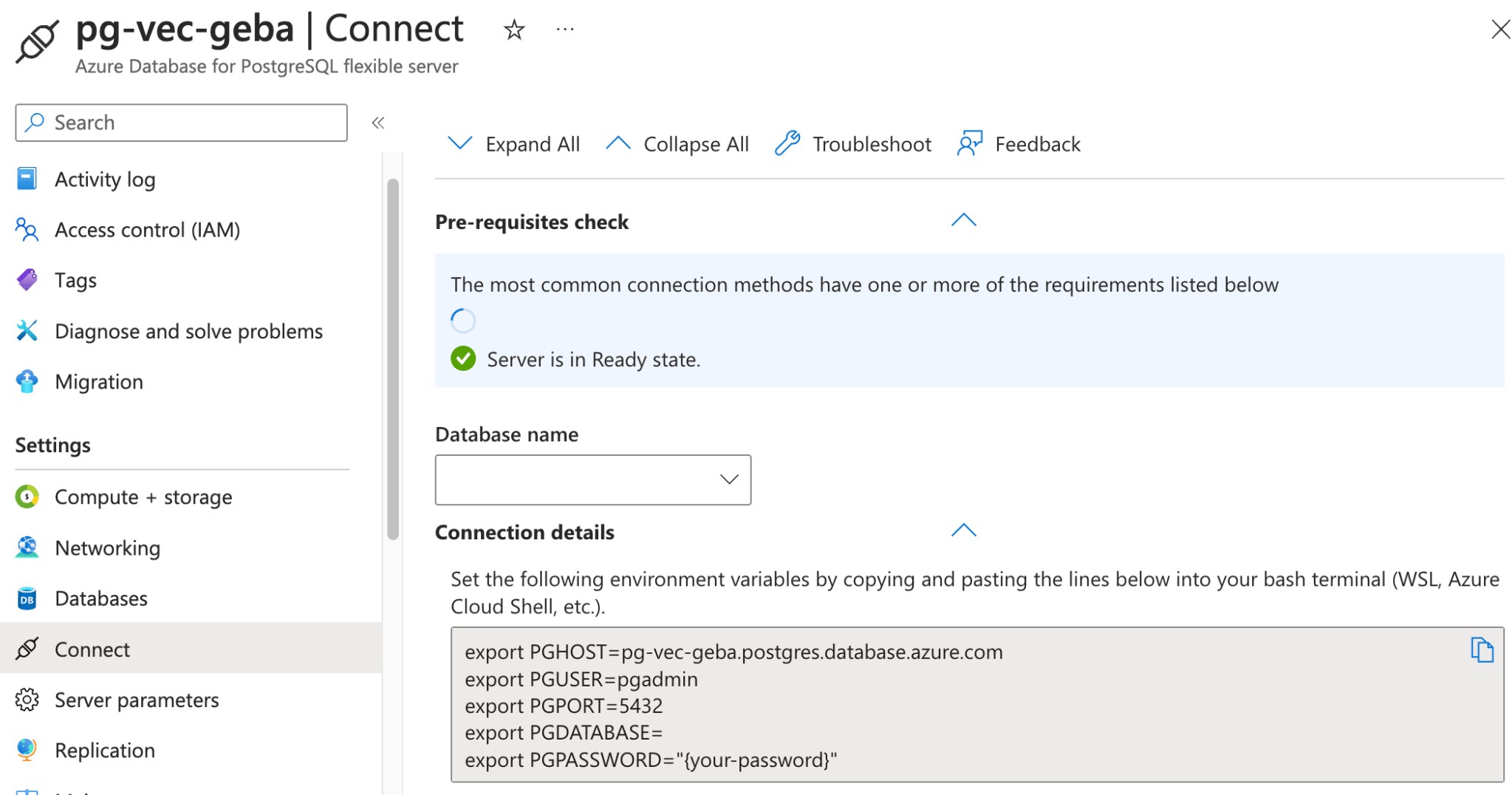Click the Diagnose and solve problems wrench icon

(27, 331)
